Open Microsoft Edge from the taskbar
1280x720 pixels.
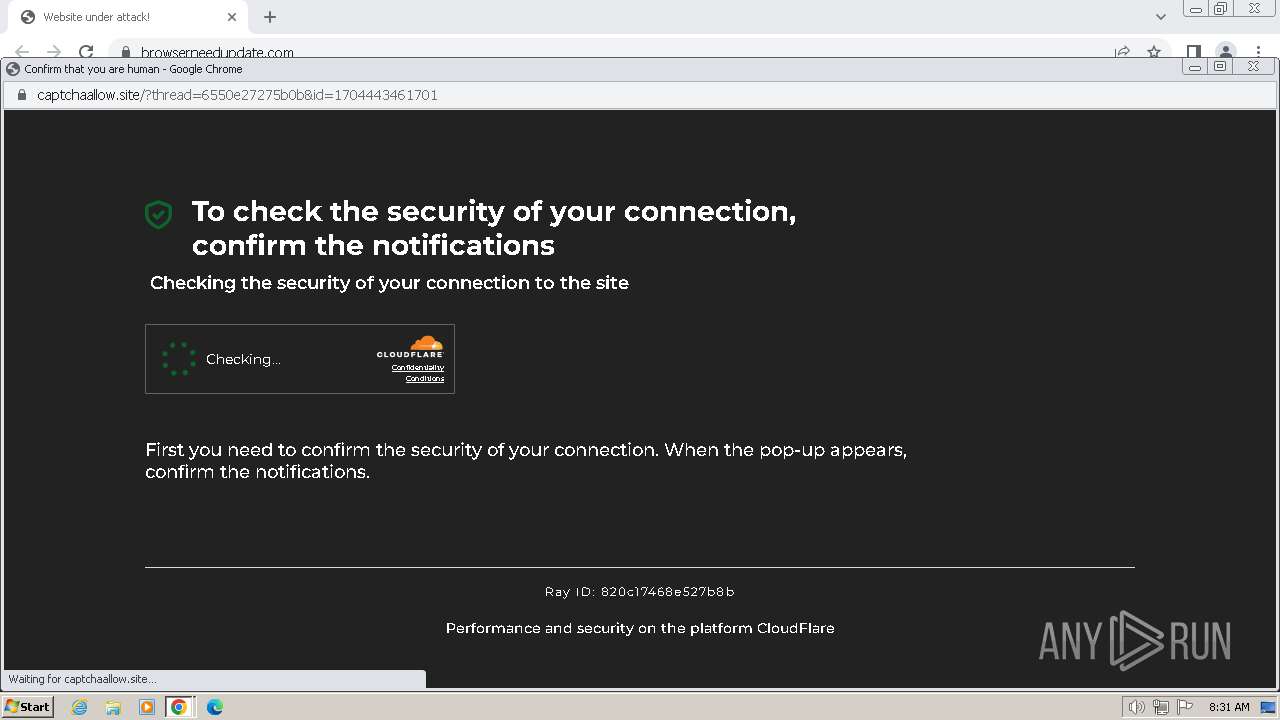pos(215,707)
